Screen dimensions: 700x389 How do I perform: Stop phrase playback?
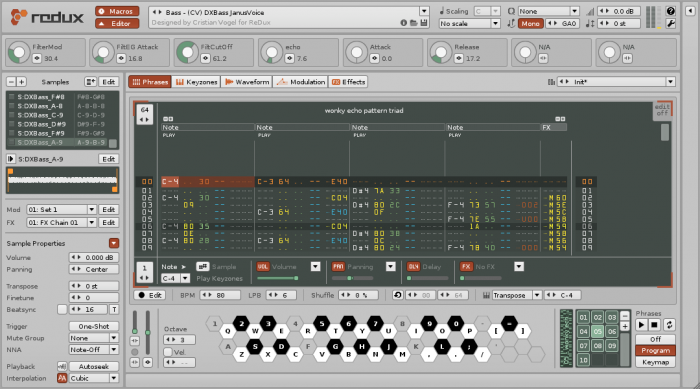click(654, 325)
